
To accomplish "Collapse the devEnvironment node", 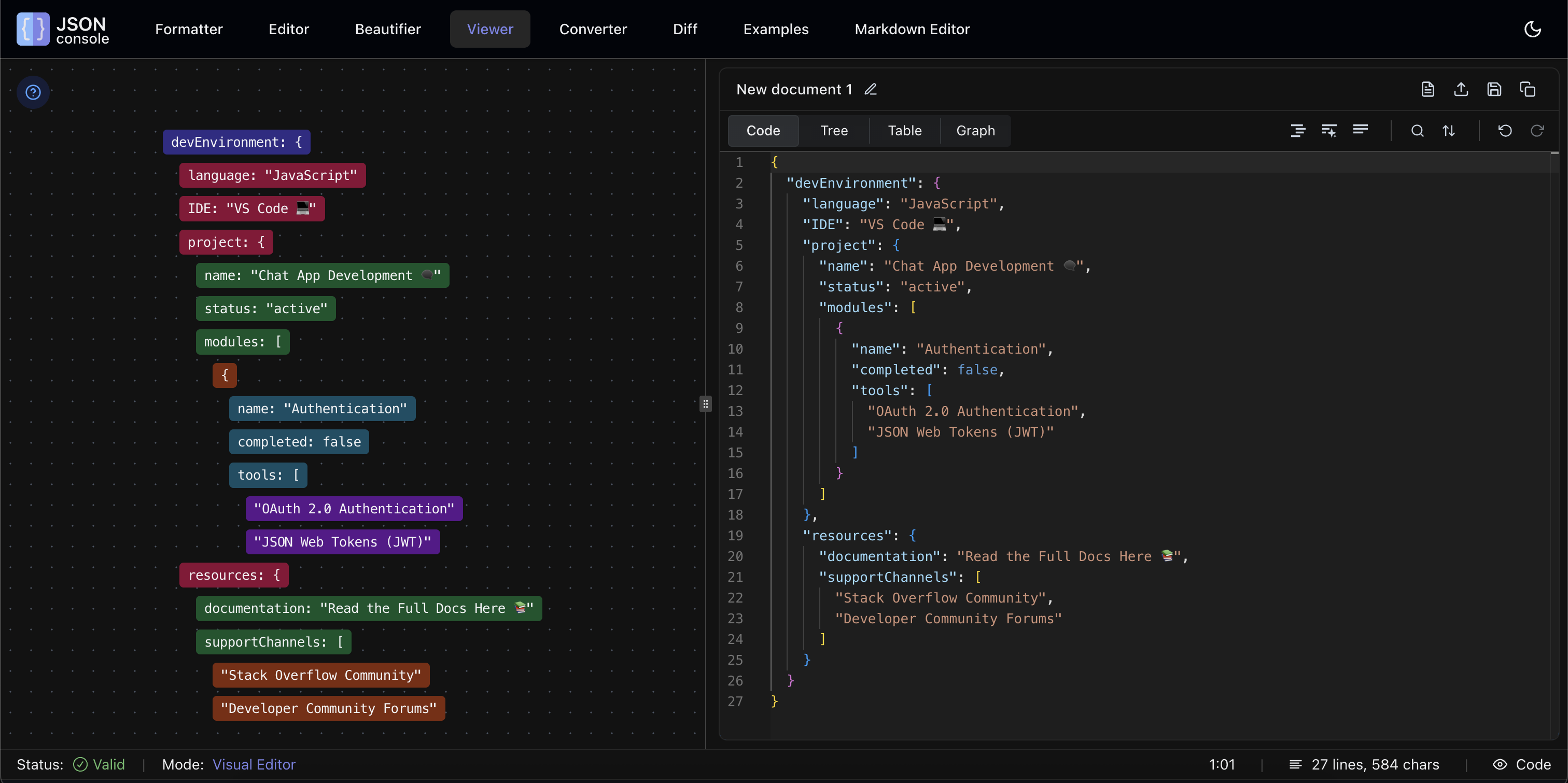I will pos(236,142).
